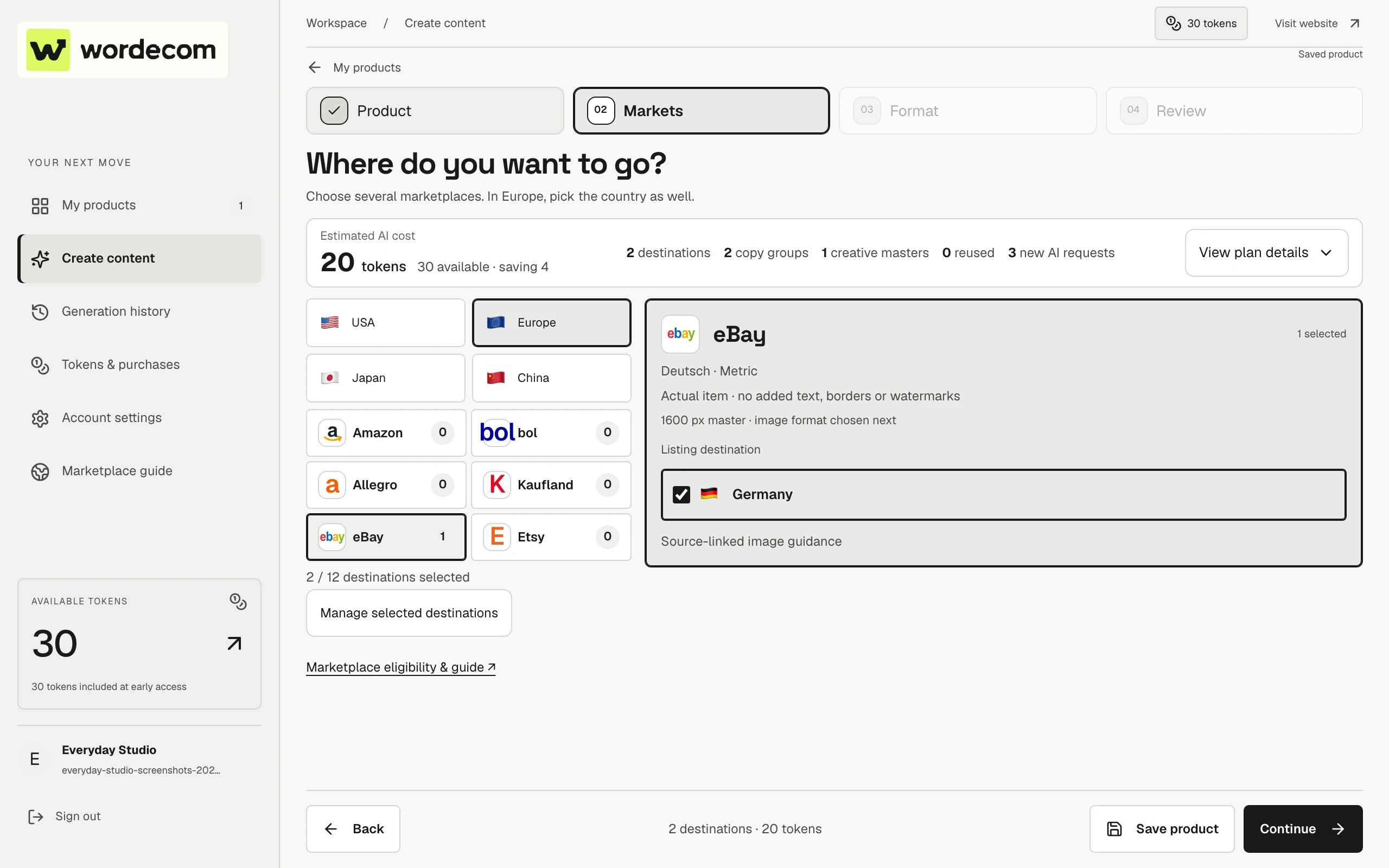Click the wordecom logo

pos(122,50)
